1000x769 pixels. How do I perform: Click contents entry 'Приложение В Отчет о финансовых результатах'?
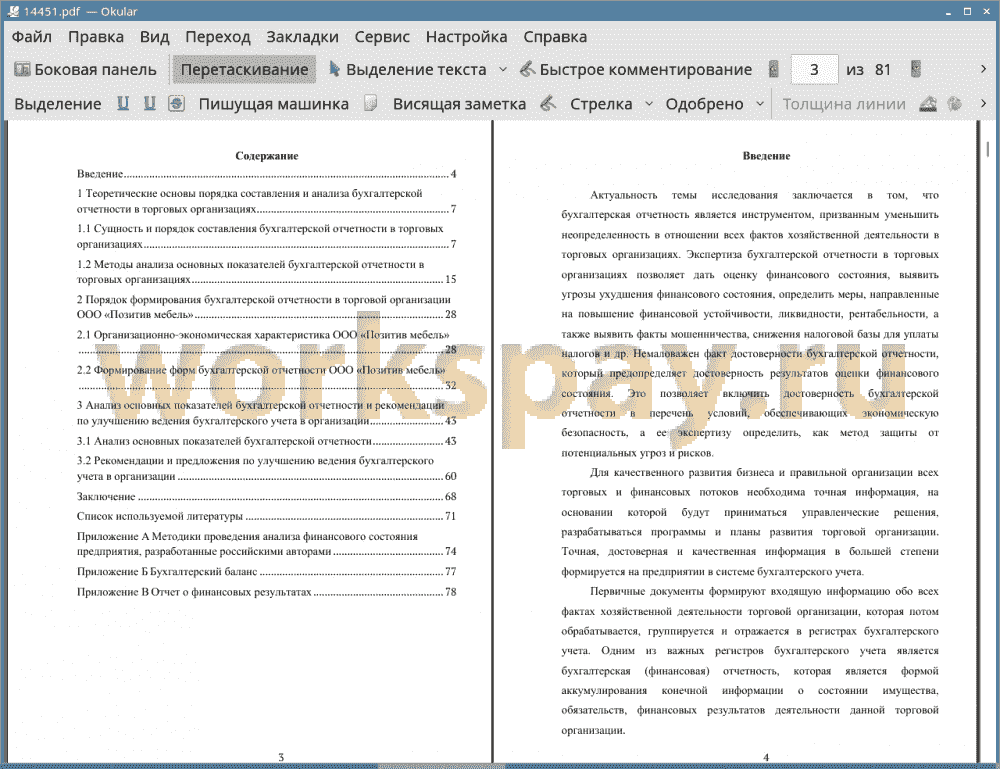click(x=267, y=592)
